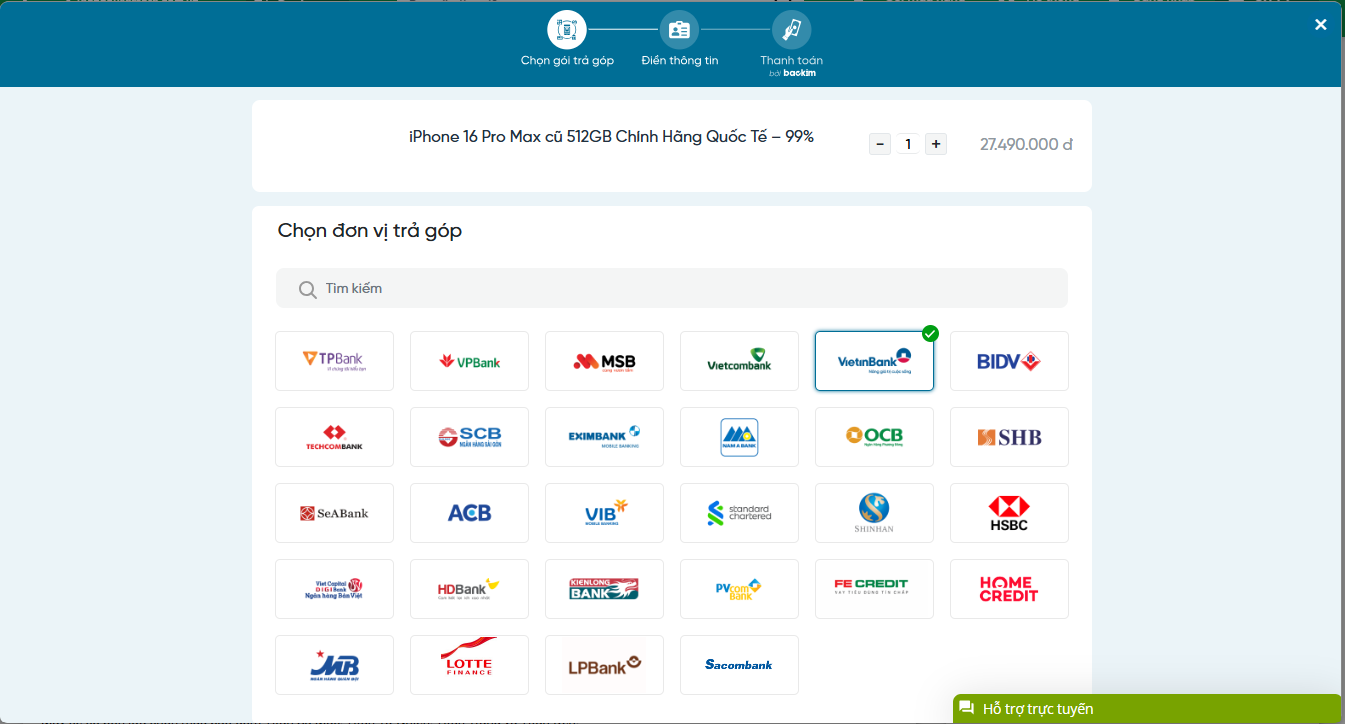Choose Standard Chartered option
Viewport: 1345px width, 724px height.
click(739, 513)
